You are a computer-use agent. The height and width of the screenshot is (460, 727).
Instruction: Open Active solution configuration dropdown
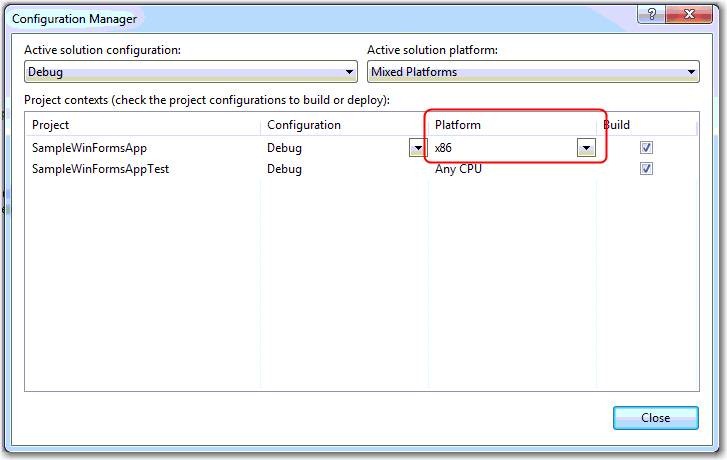click(349, 72)
